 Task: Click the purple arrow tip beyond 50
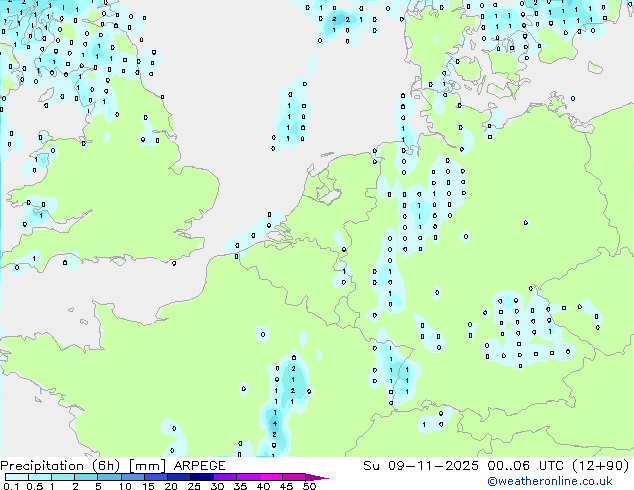[317, 477]
